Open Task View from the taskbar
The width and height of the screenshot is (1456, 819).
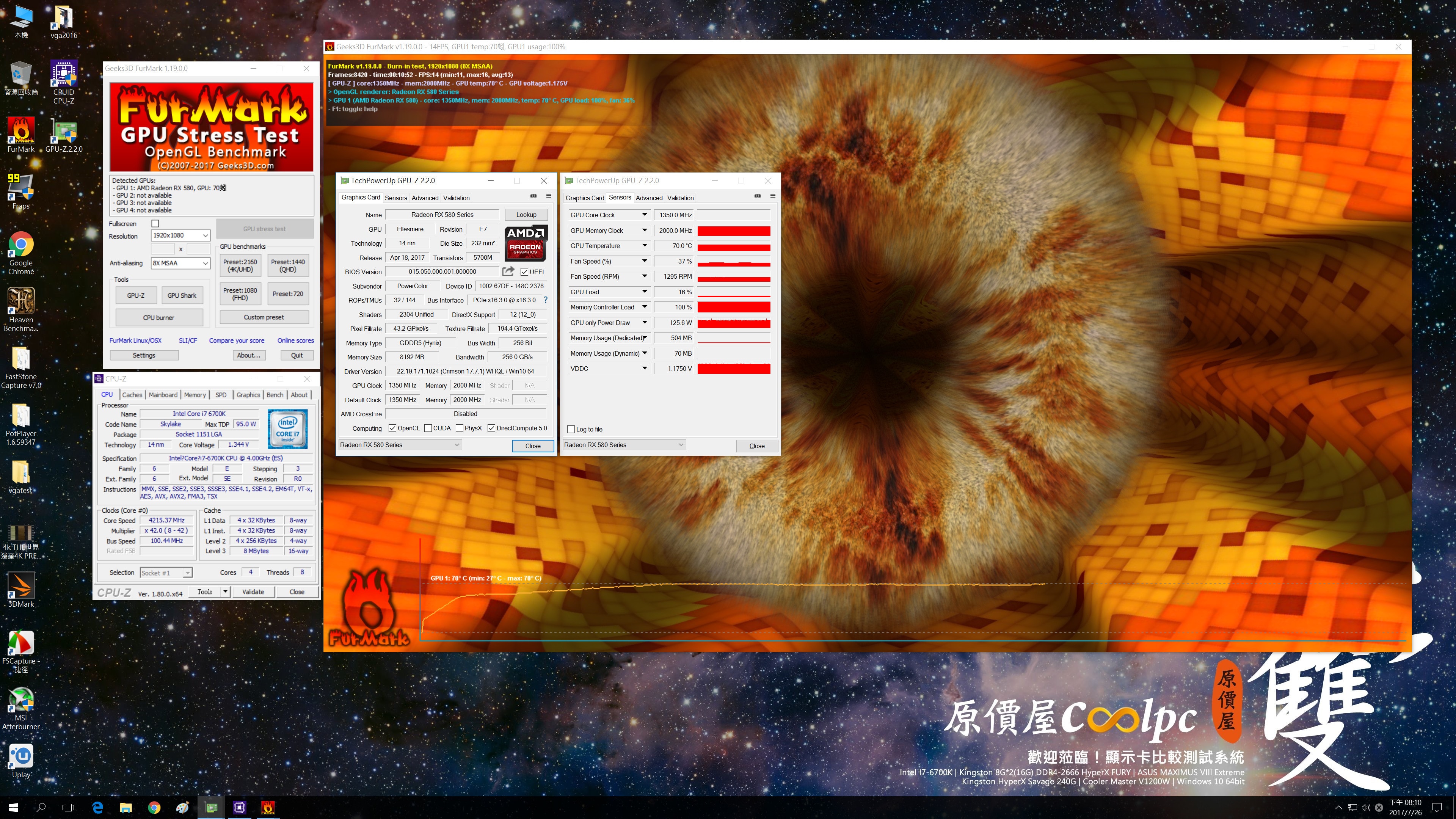pyautogui.click(x=68, y=808)
